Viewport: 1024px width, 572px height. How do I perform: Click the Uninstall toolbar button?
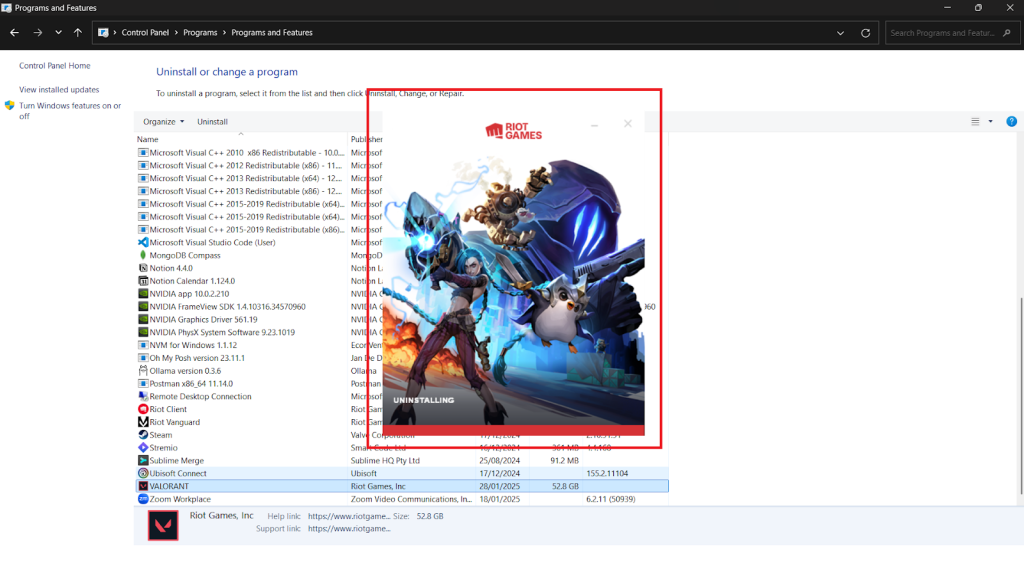[x=212, y=121]
